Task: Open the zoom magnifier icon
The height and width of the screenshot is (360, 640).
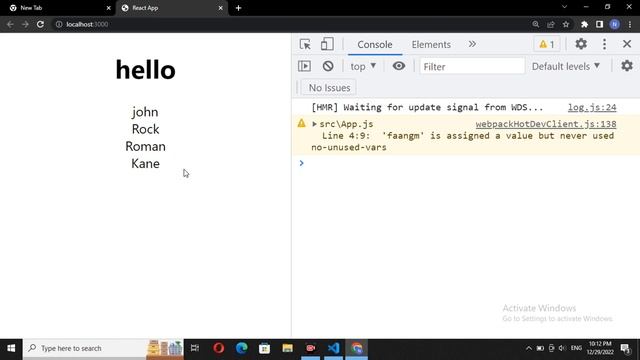Action: 536,24
